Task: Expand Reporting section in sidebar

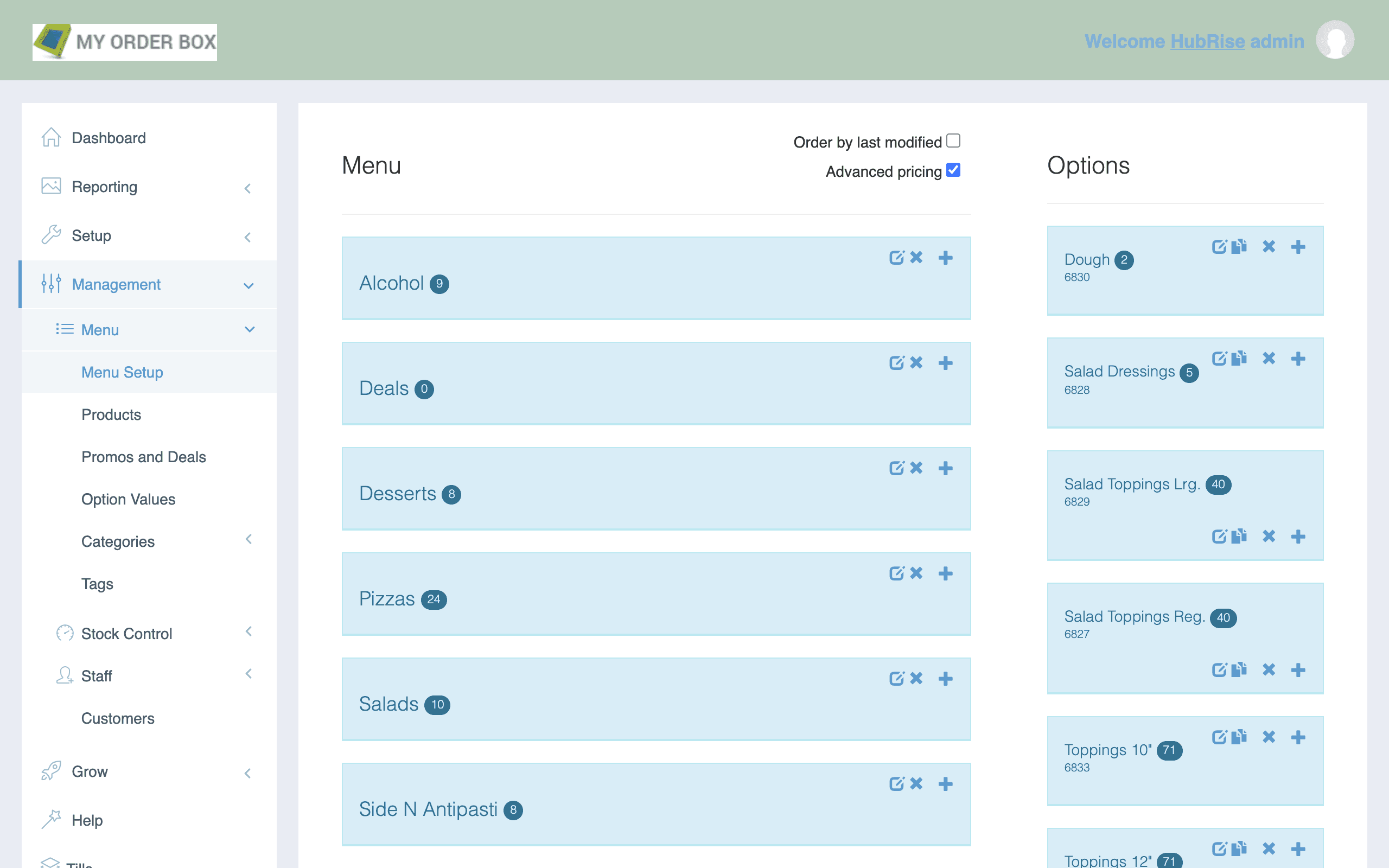Action: click(x=248, y=187)
